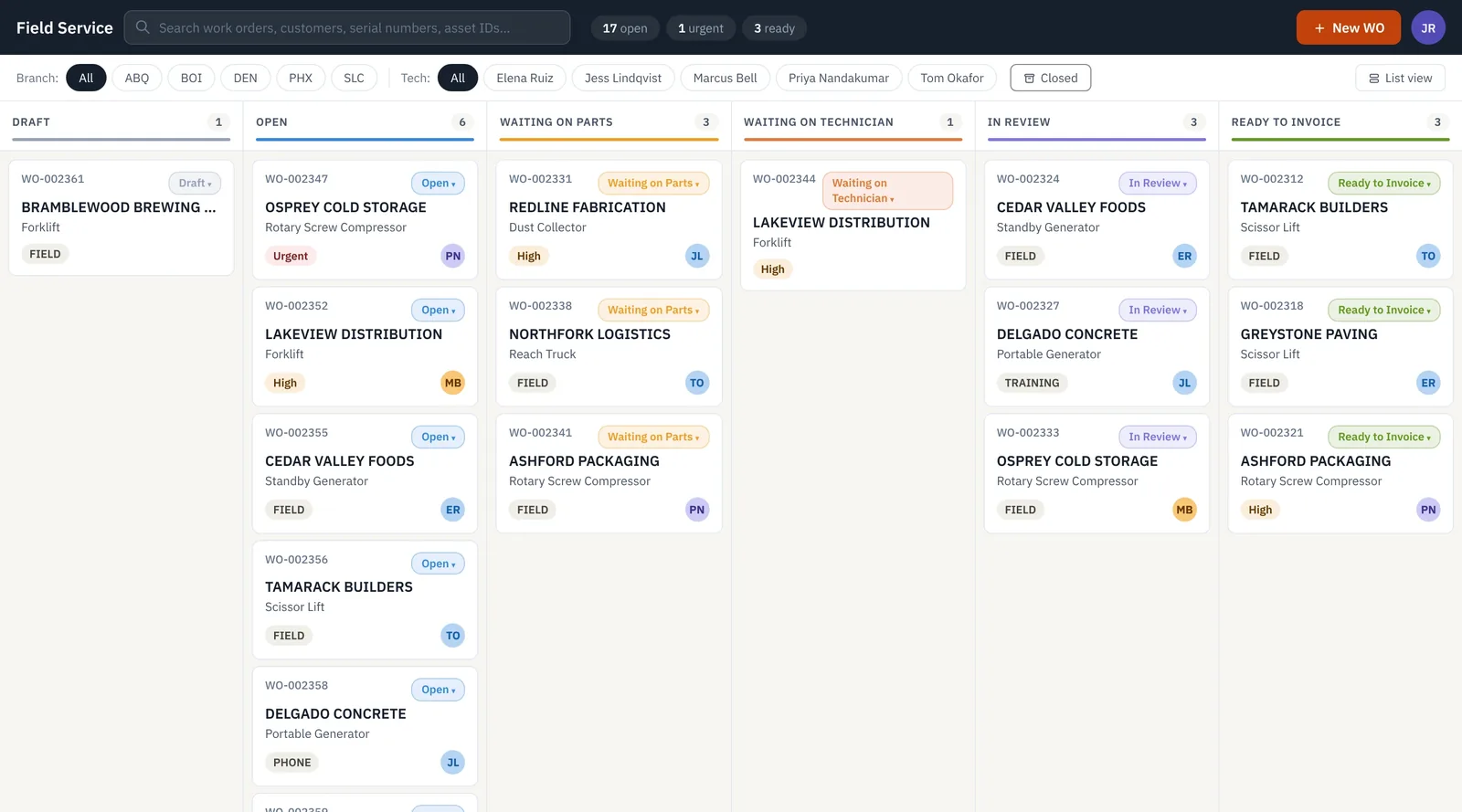Filter by SLC branch

[x=354, y=78]
